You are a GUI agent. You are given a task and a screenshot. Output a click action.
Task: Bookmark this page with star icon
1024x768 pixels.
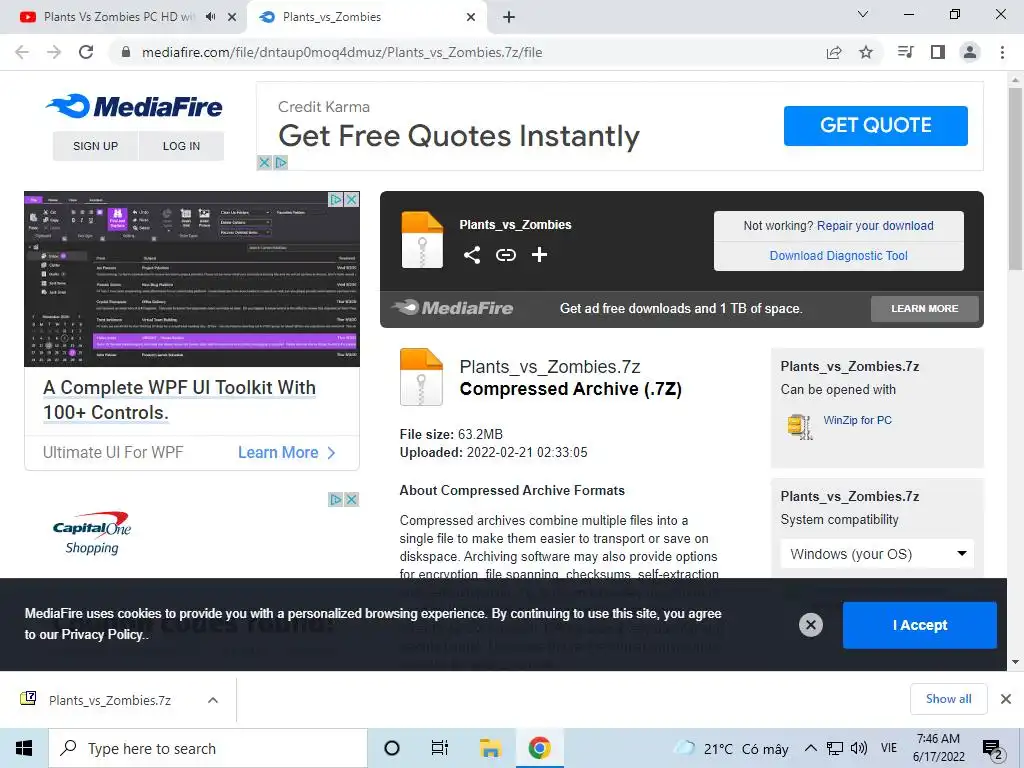pyautogui.click(x=866, y=52)
